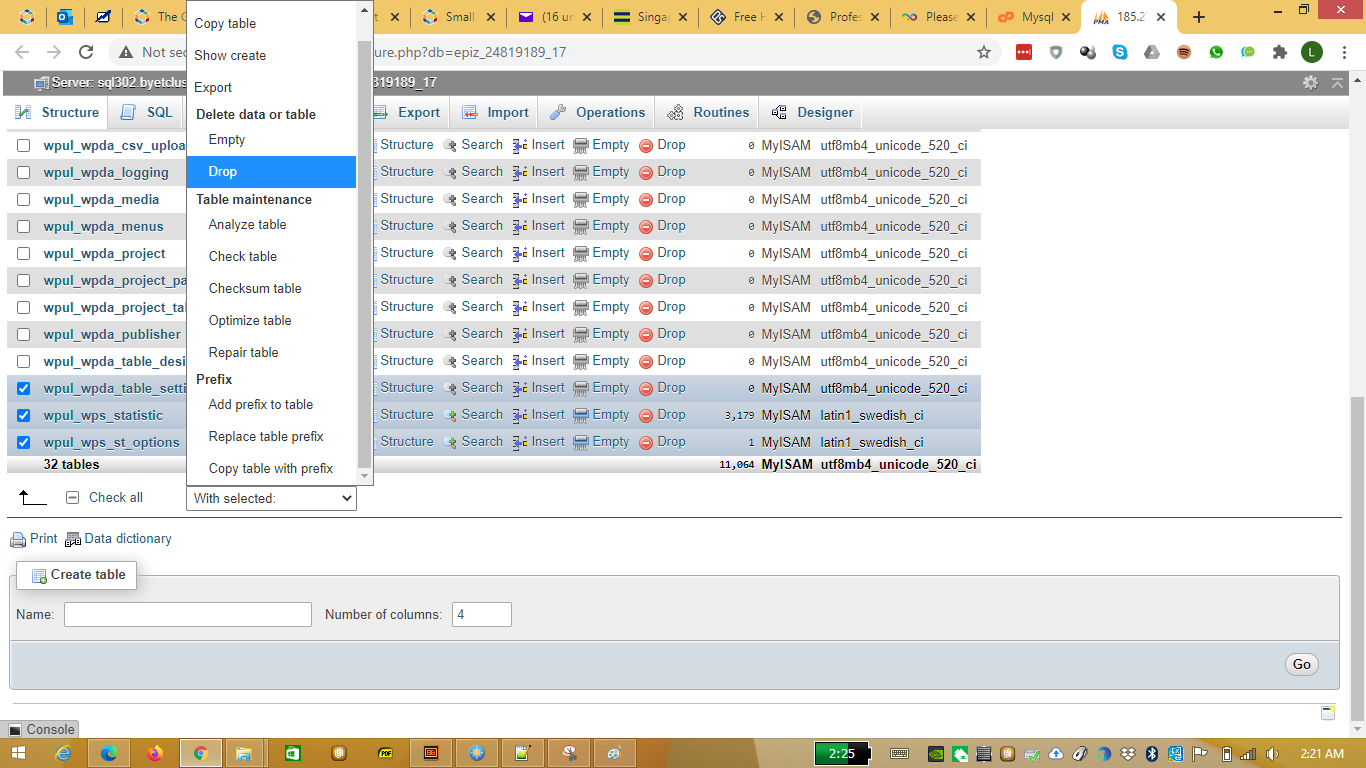
Task: Tick the wpul_wpda_media table checkbox
Action: click(24, 199)
